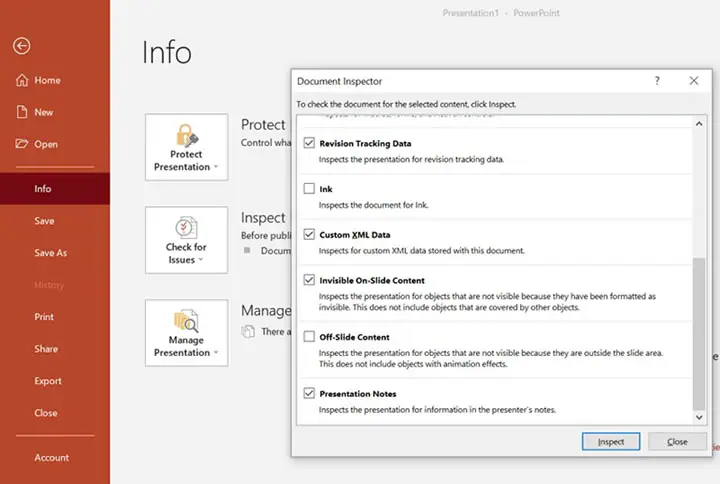Click the Document Inspector title text
Viewport: 720px width, 484px height.
[339, 81]
